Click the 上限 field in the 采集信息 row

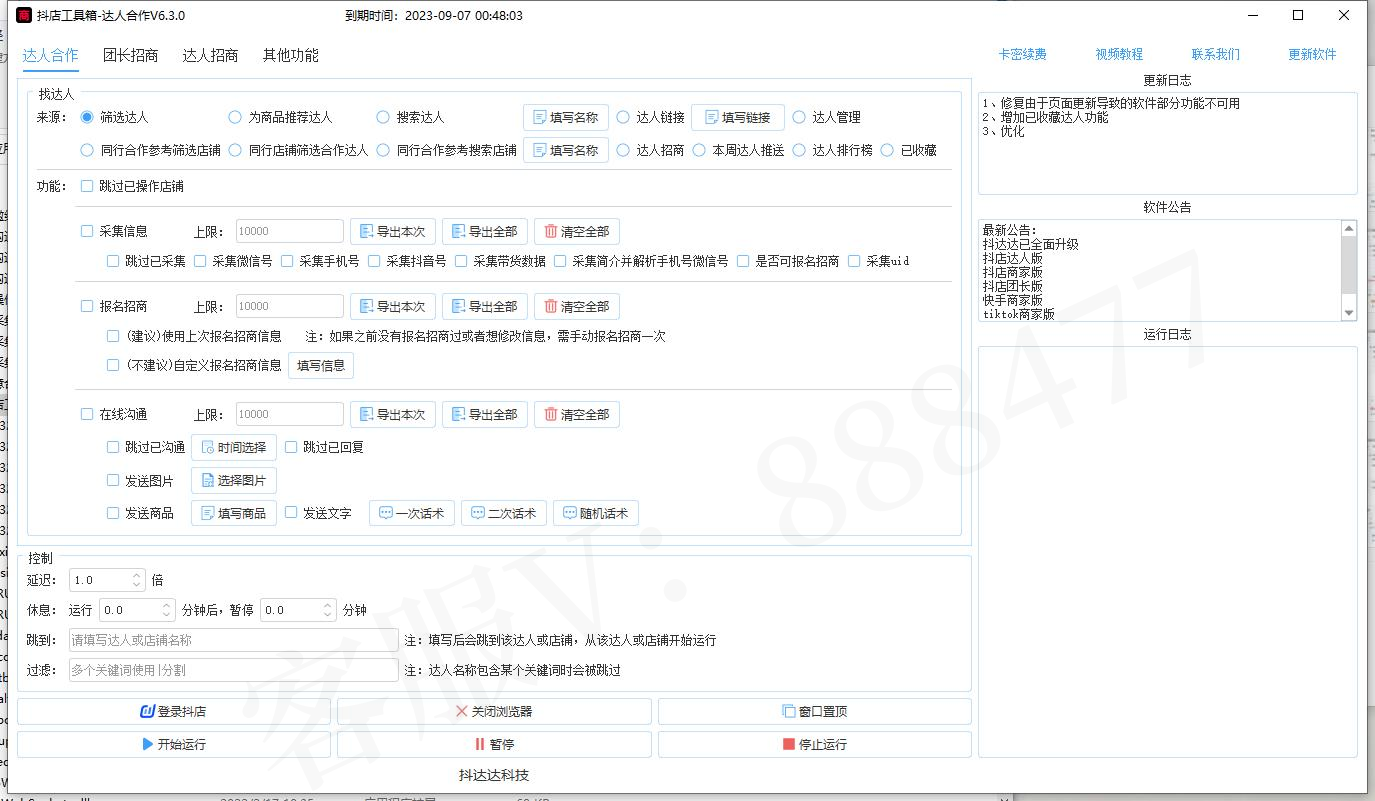click(x=290, y=231)
